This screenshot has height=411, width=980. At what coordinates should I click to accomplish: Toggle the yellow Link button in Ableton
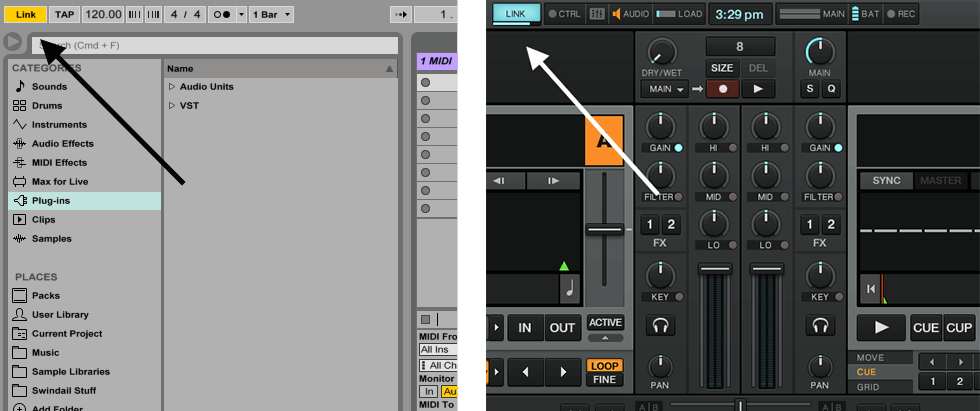pos(26,14)
